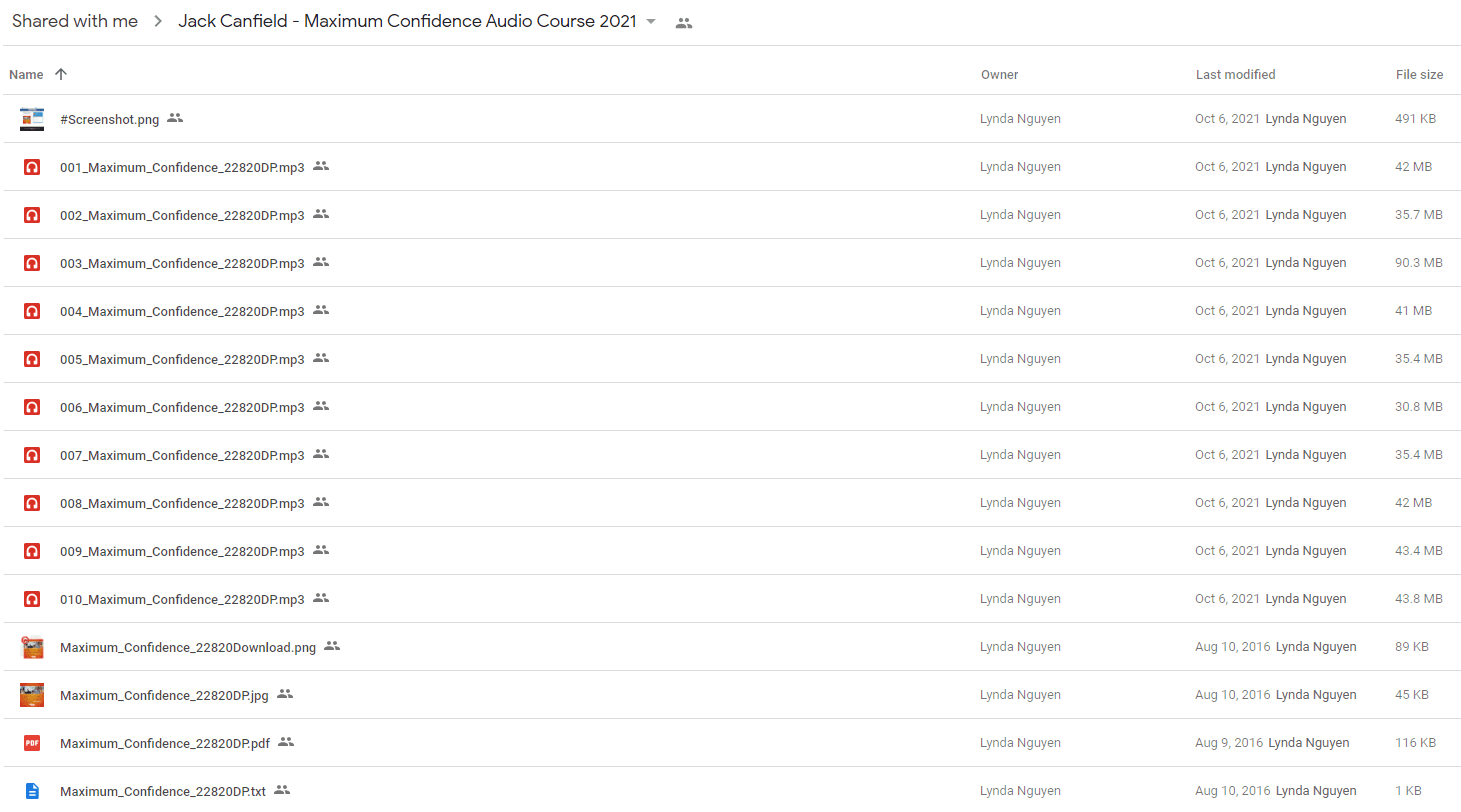
Task: Click the audio icon of 010_Maximum_Confidence_22820DP.mp3
Action: pos(32,599)
